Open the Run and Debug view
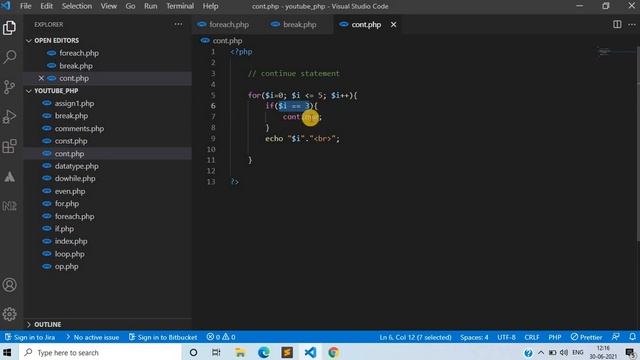The height and width of the screenshot is (360, 640). (x=9, y=117)
